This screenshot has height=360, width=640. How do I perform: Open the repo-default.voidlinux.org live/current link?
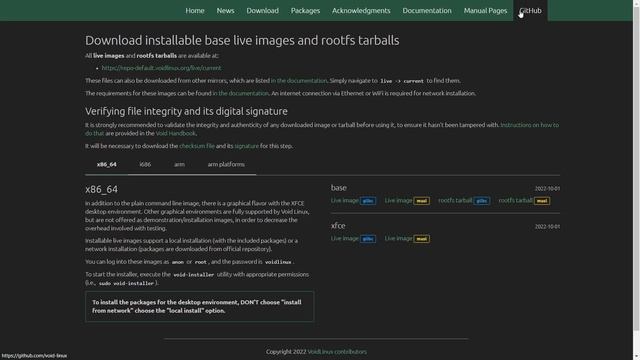coord(161,68)
